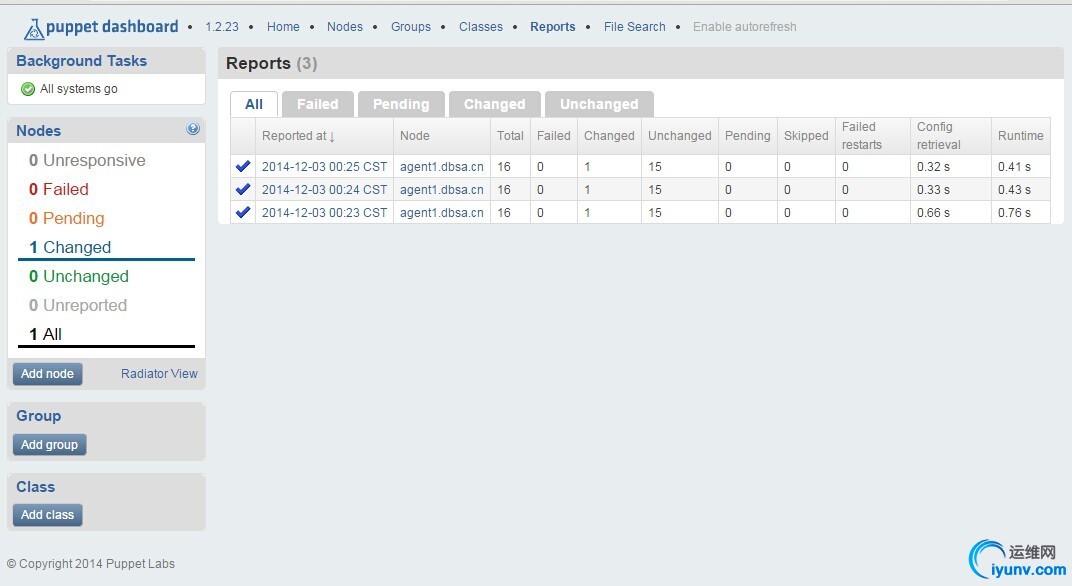This screenshot has width=1072, height=586.
Task: Open the 2014-12-03 00:23 CST report
Action: click(324, 213)
